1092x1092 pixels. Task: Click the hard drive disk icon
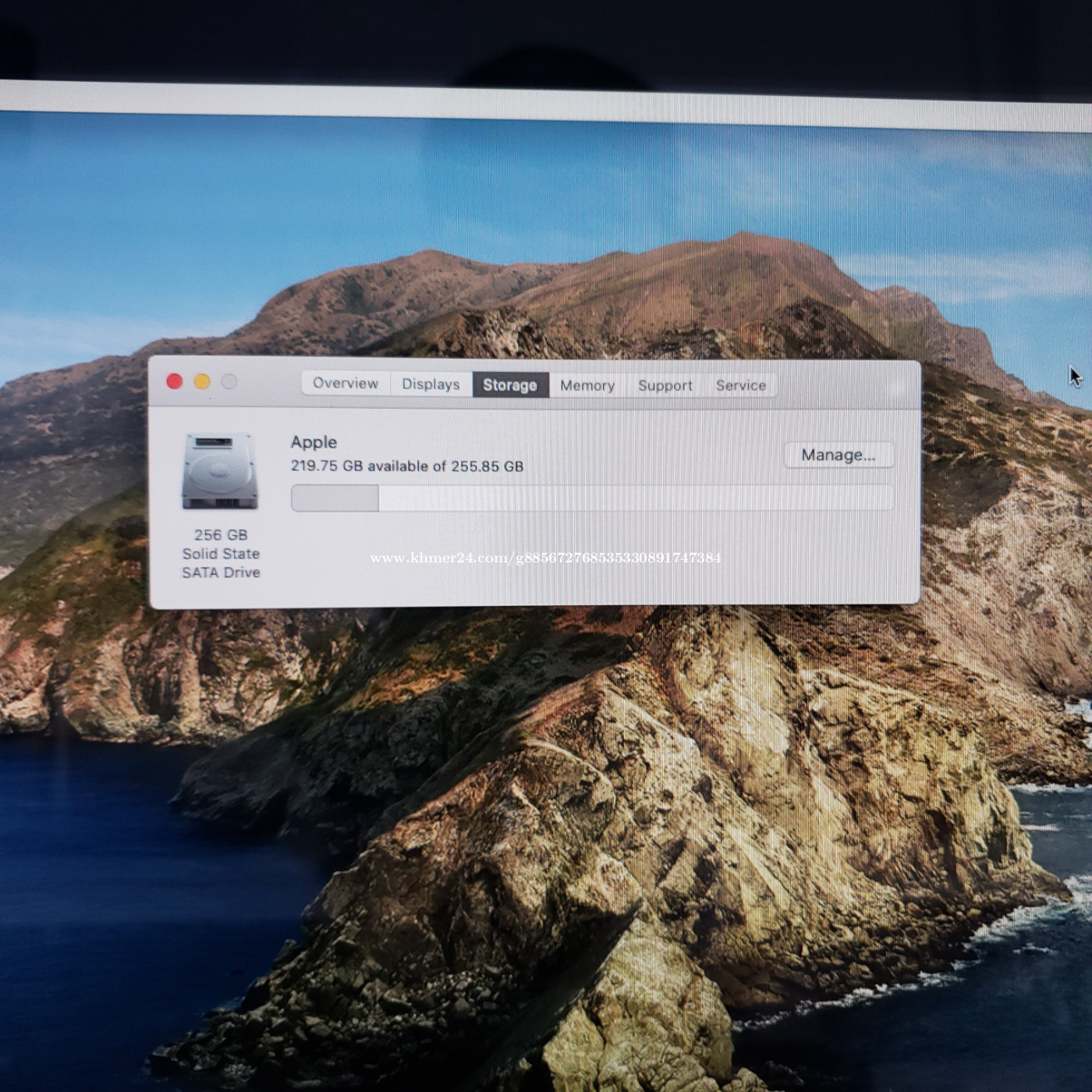click(220, 472)
